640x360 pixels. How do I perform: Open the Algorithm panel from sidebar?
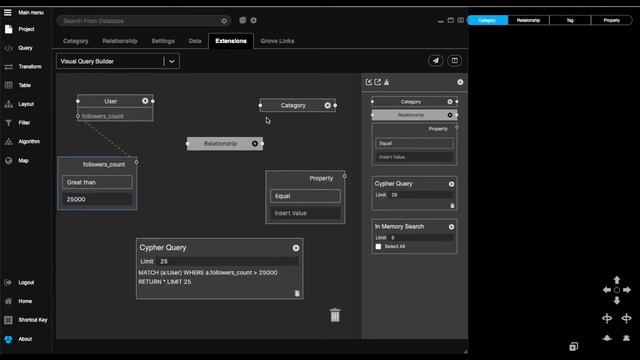[x=22, y=142]
